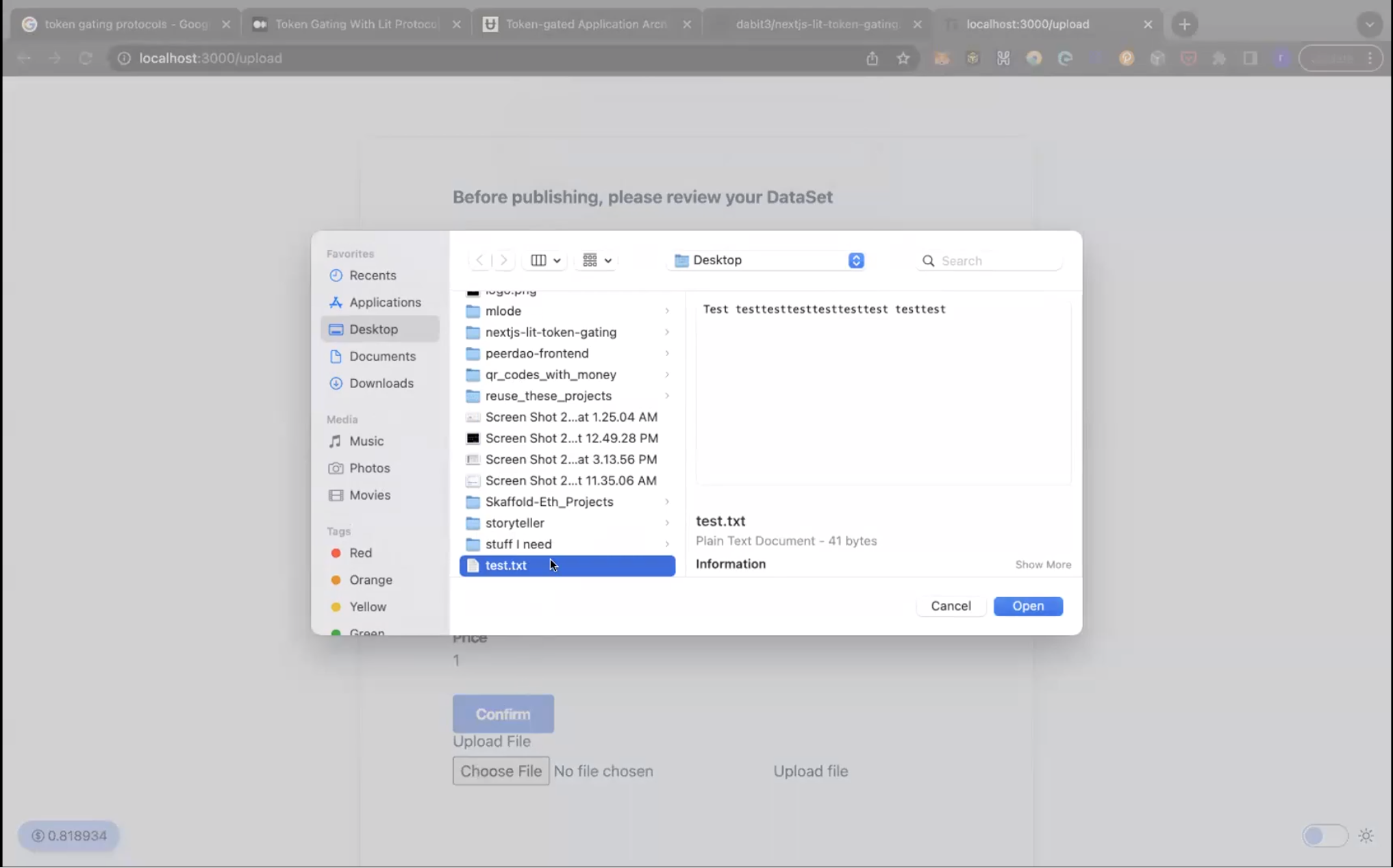Click the back arrow in file dialog
Viewport: 1393px width, 868px height.
pyautogui.click(x=479, y=260)
